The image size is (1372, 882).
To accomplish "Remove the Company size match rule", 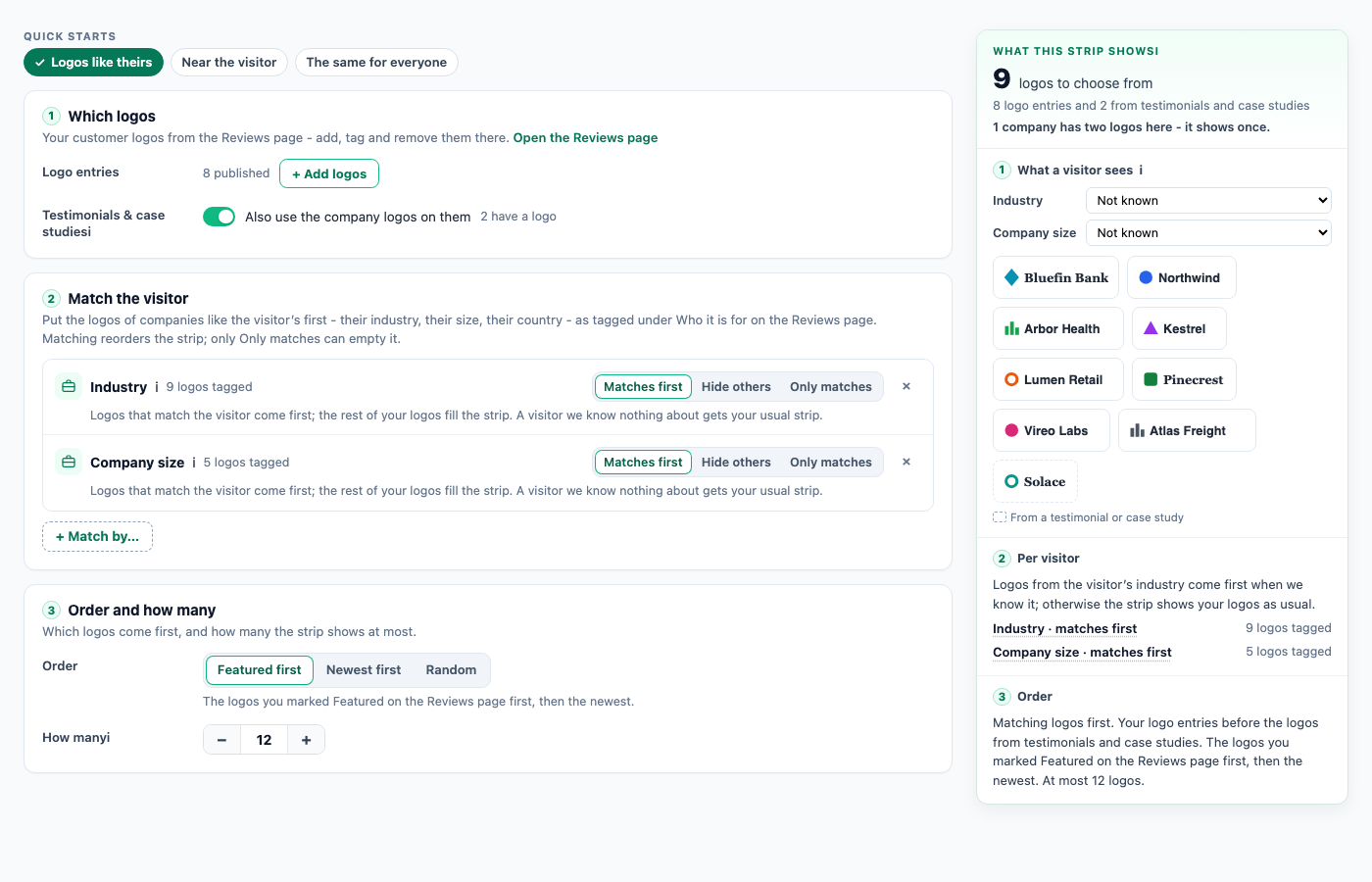I will coord(906,462).
